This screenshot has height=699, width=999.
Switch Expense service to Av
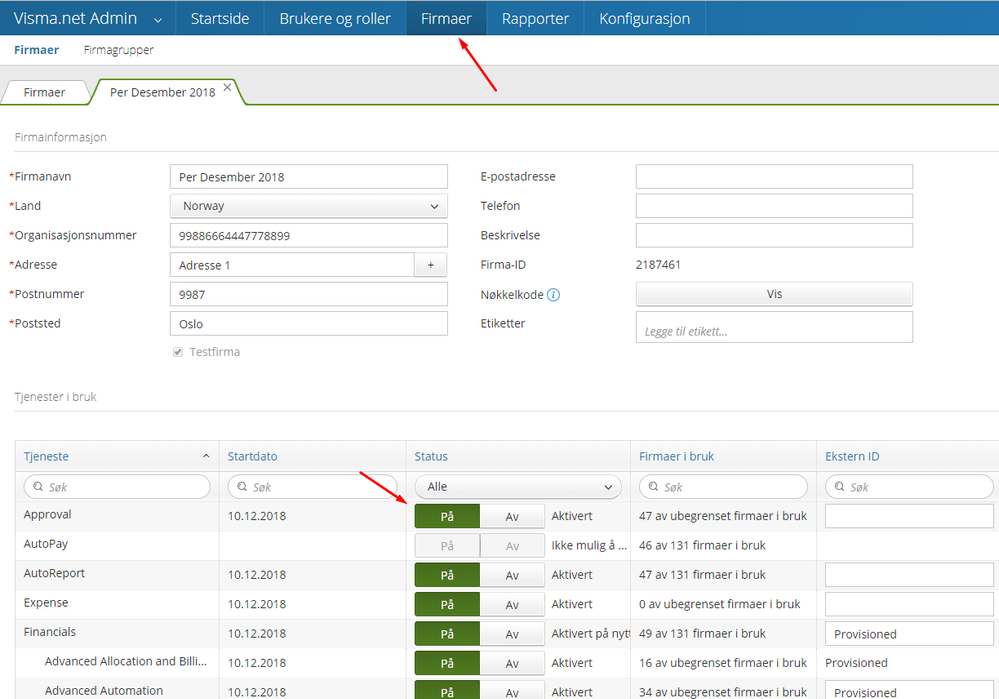[x=512, y=604]
